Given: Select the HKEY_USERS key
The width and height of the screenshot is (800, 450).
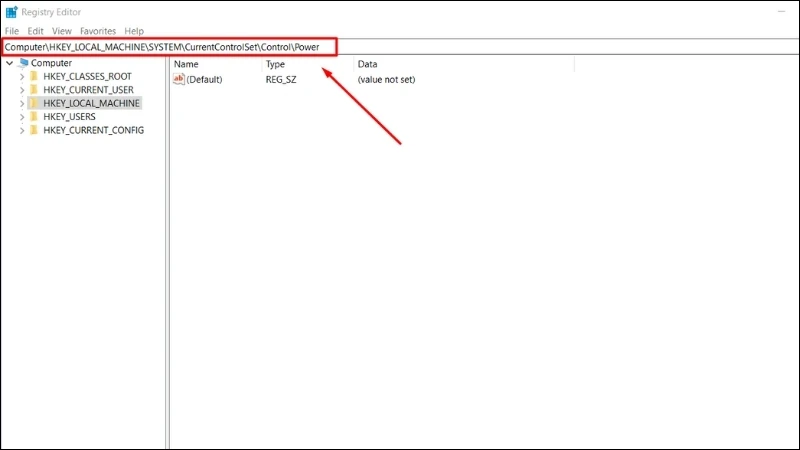Looking at the screenshot, I should [69, 117].
